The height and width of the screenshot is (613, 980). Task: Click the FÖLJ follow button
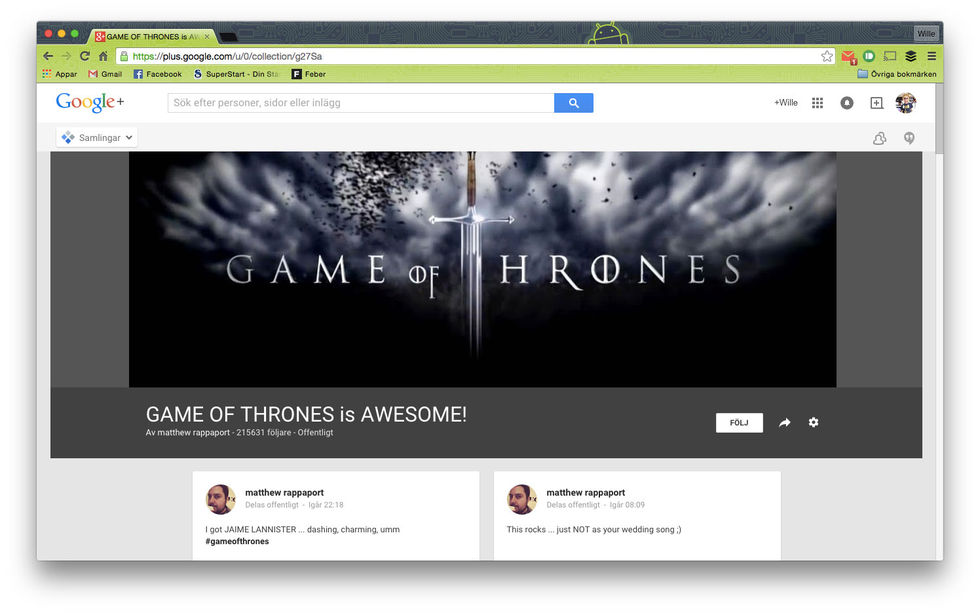tap(739, 423)
